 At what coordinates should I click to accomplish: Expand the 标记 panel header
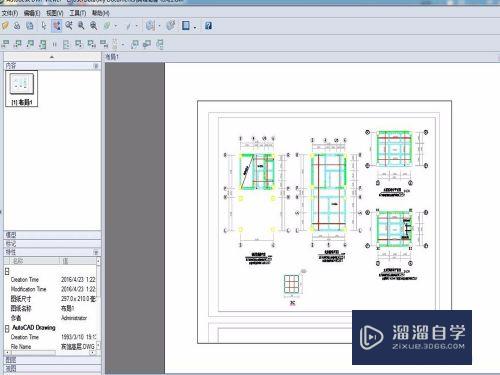[52, 243]
